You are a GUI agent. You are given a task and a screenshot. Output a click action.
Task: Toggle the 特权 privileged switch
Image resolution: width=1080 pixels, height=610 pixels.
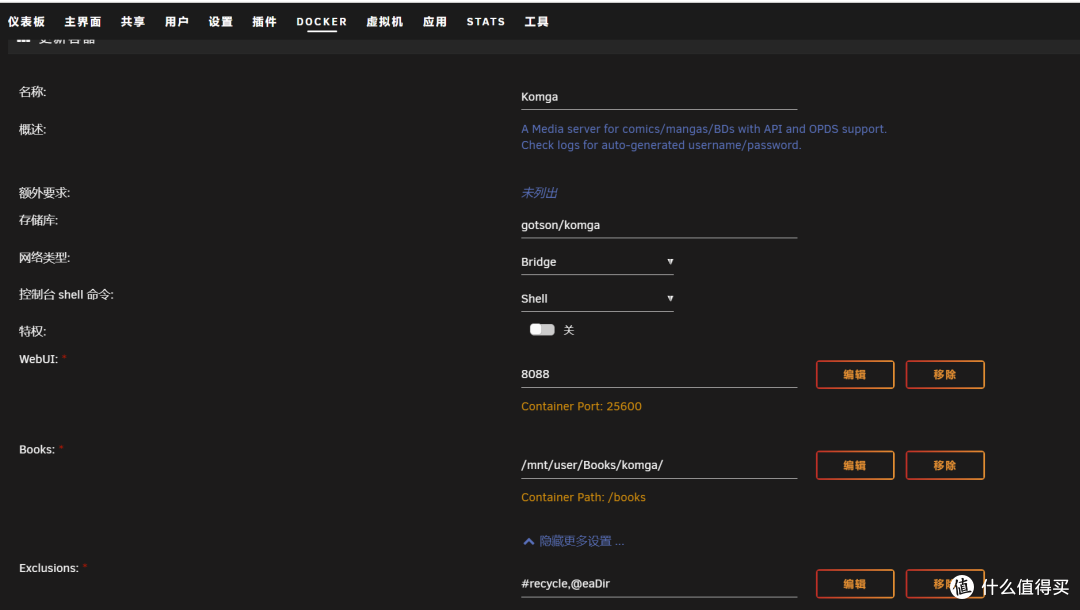click(x=542, y=330)
